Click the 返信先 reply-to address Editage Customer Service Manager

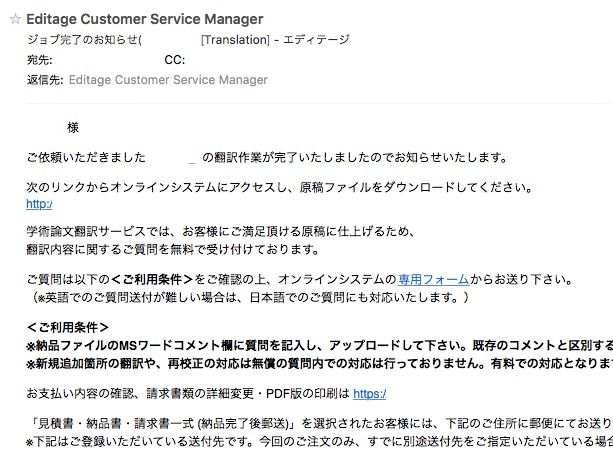point(168,80)
